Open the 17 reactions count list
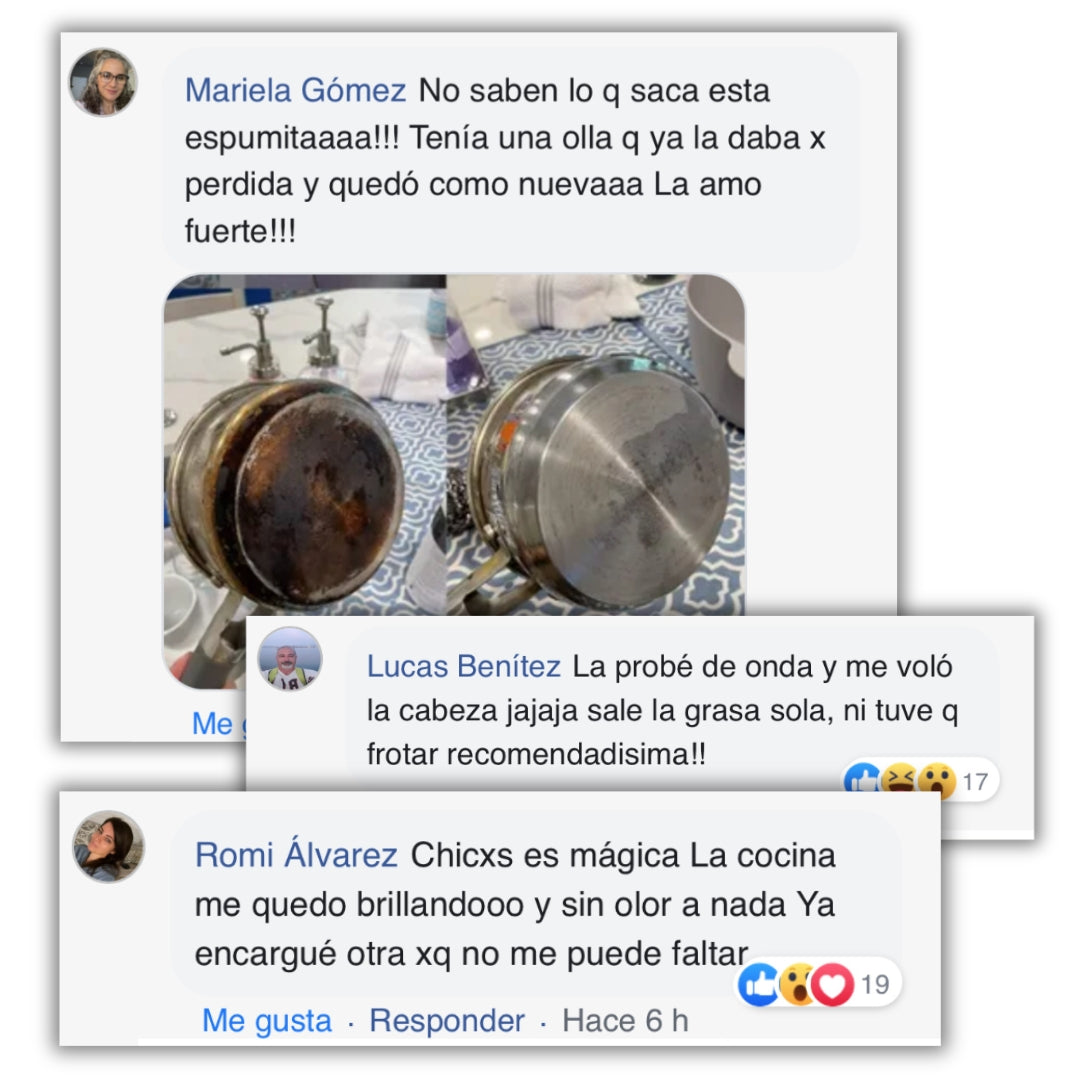Image resolution: width=1080 pixels, height=1080 pixels. click(975, 782)
